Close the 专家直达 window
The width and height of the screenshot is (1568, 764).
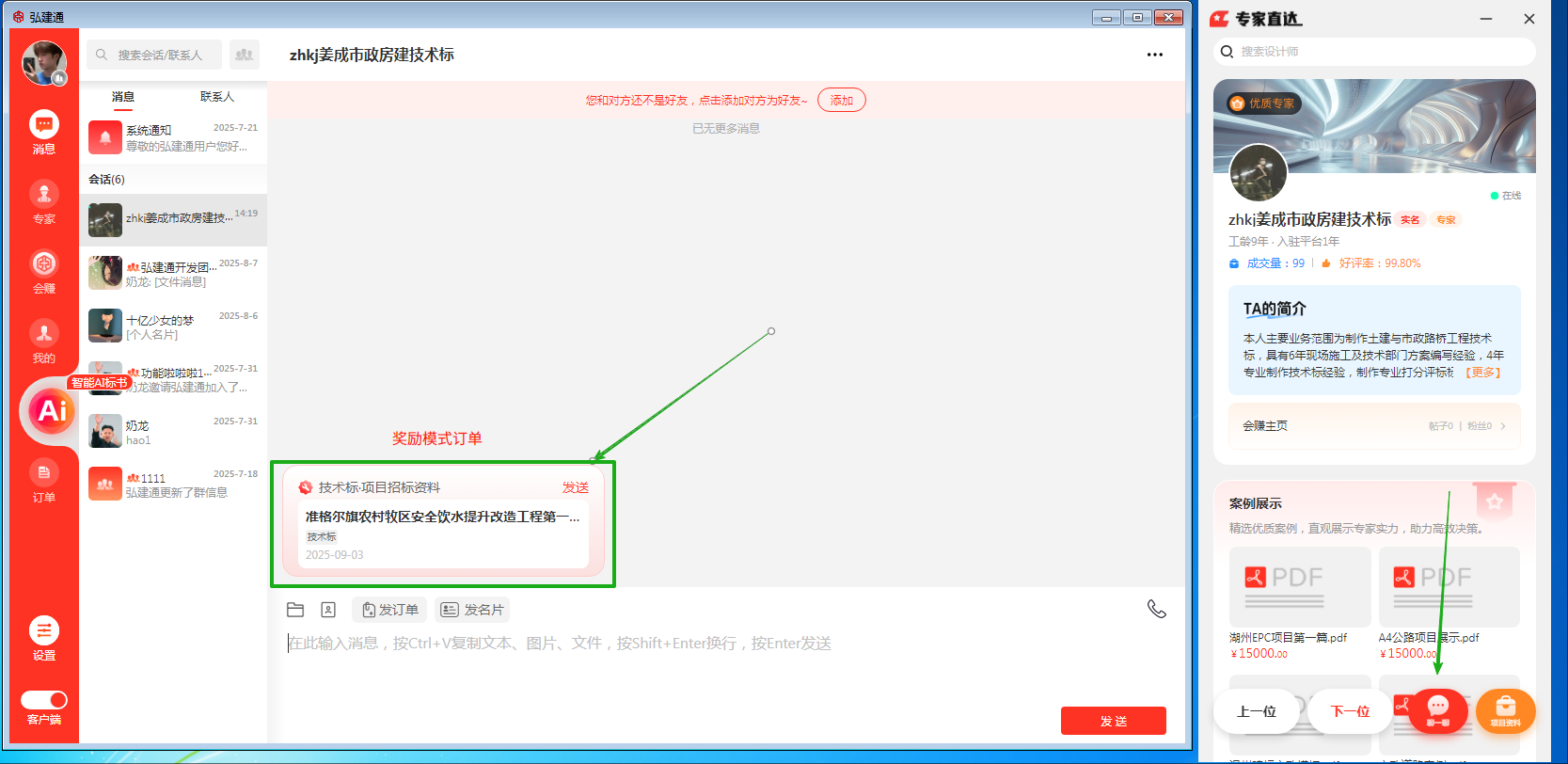(1529, 19)
